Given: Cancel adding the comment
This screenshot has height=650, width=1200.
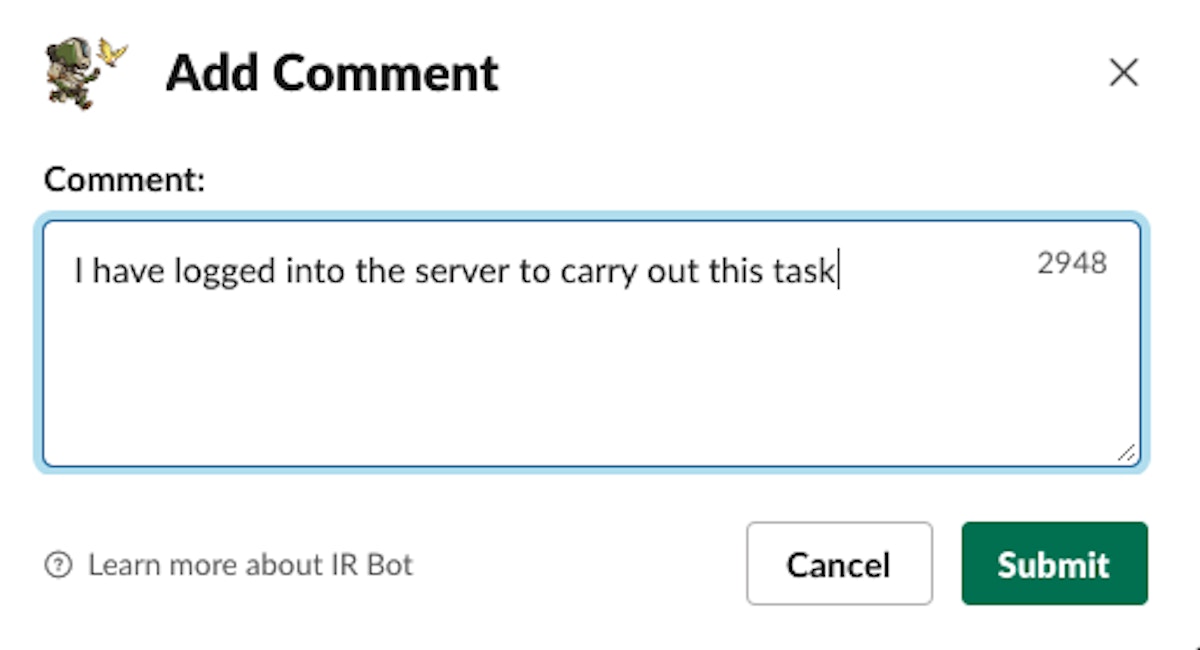Looking at the screenshot, I should pos(838,564).
